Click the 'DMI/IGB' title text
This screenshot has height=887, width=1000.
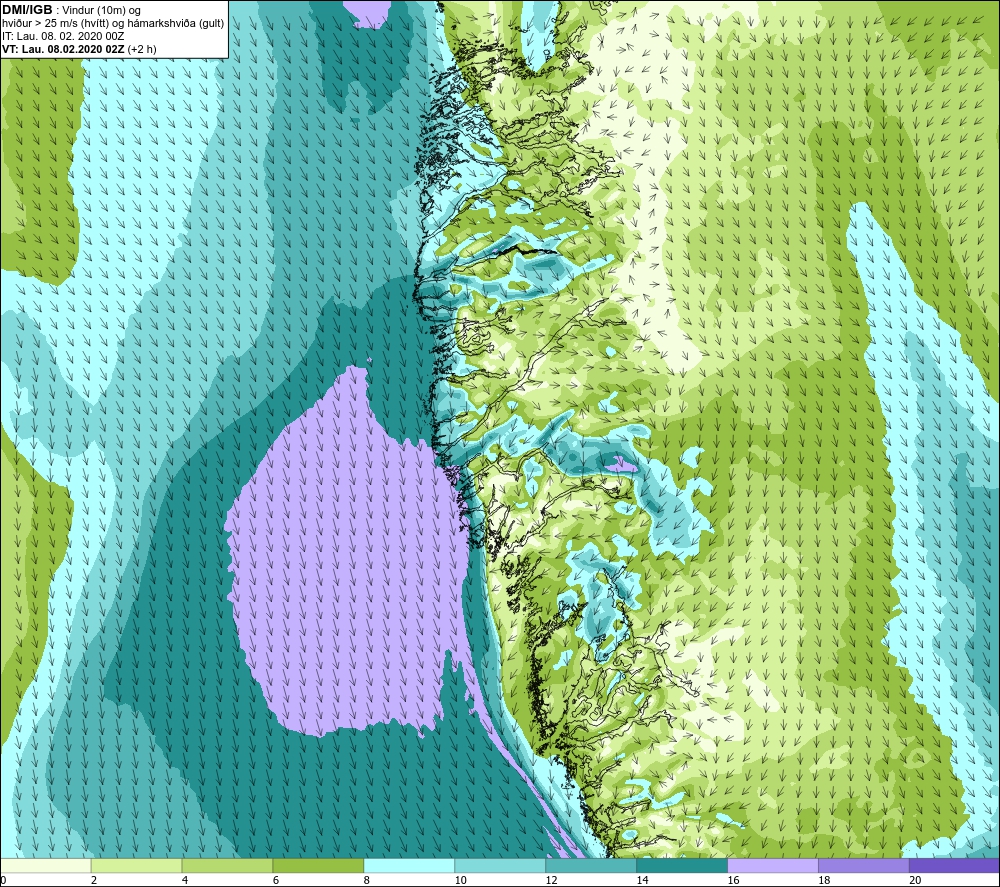click(x=27, y=10)
